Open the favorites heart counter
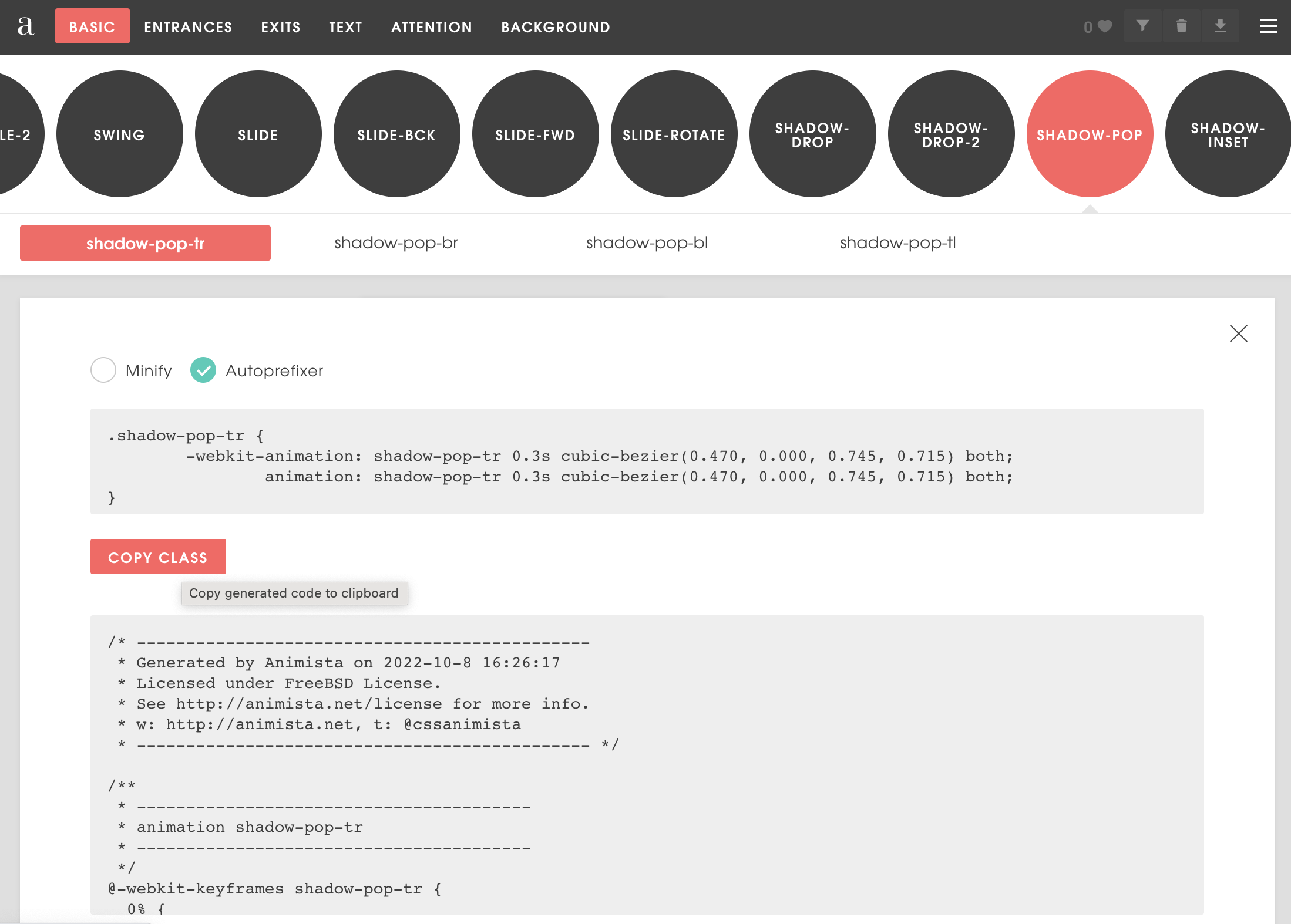This screenshot has width=1291, height=924. click(x=1098, y=26)
